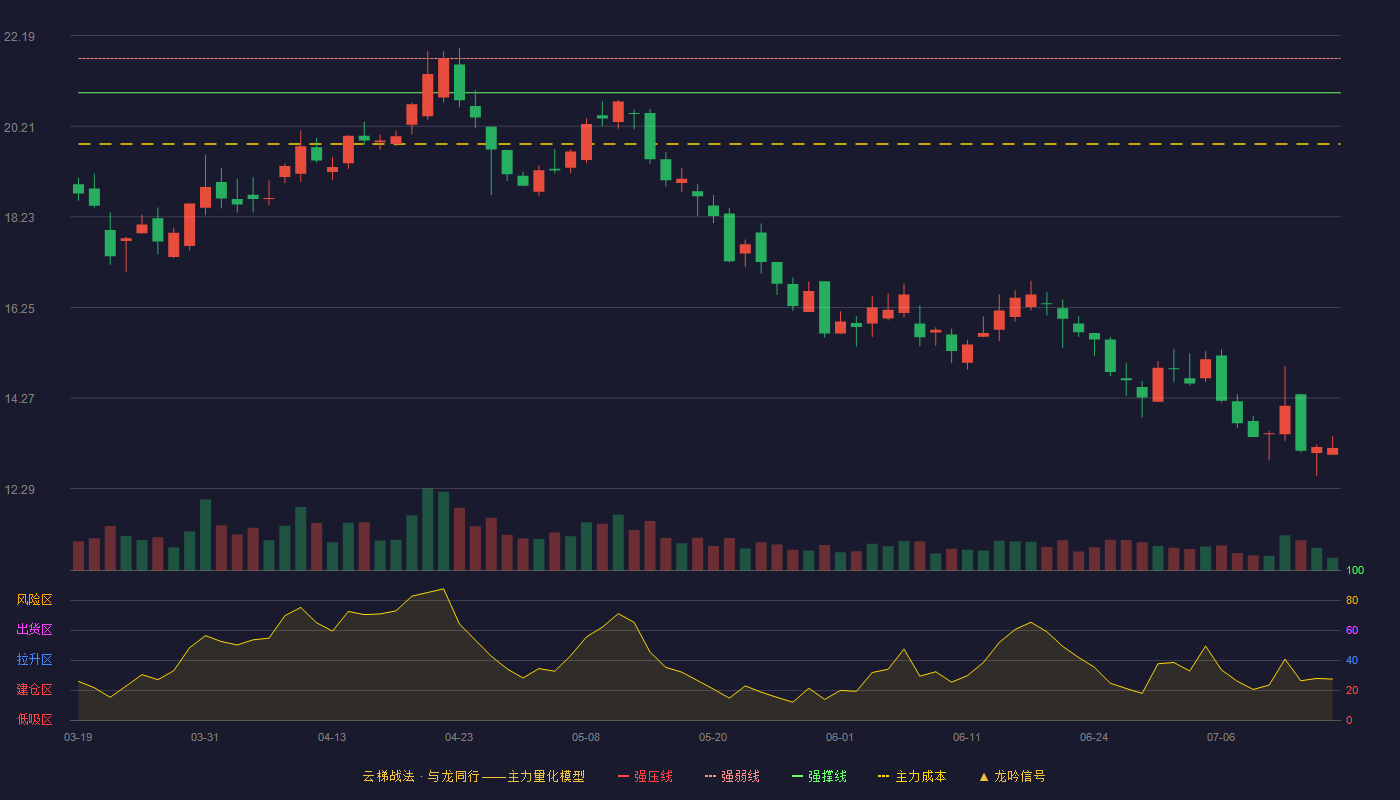
Task: Click the 07-06 date label
Action: point(1221,737)
